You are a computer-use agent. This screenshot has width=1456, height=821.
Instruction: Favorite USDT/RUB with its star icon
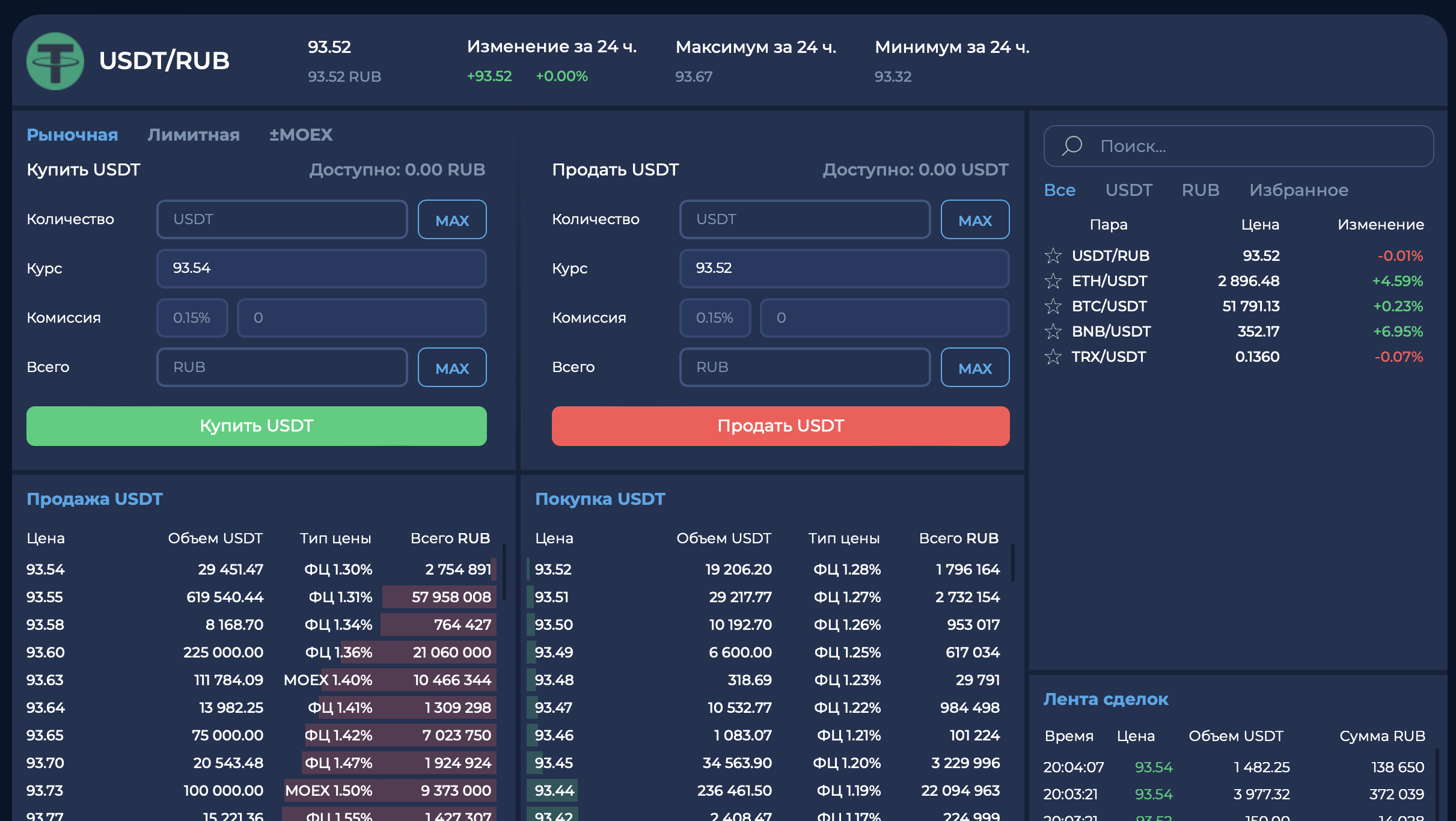click(1053, 256)
